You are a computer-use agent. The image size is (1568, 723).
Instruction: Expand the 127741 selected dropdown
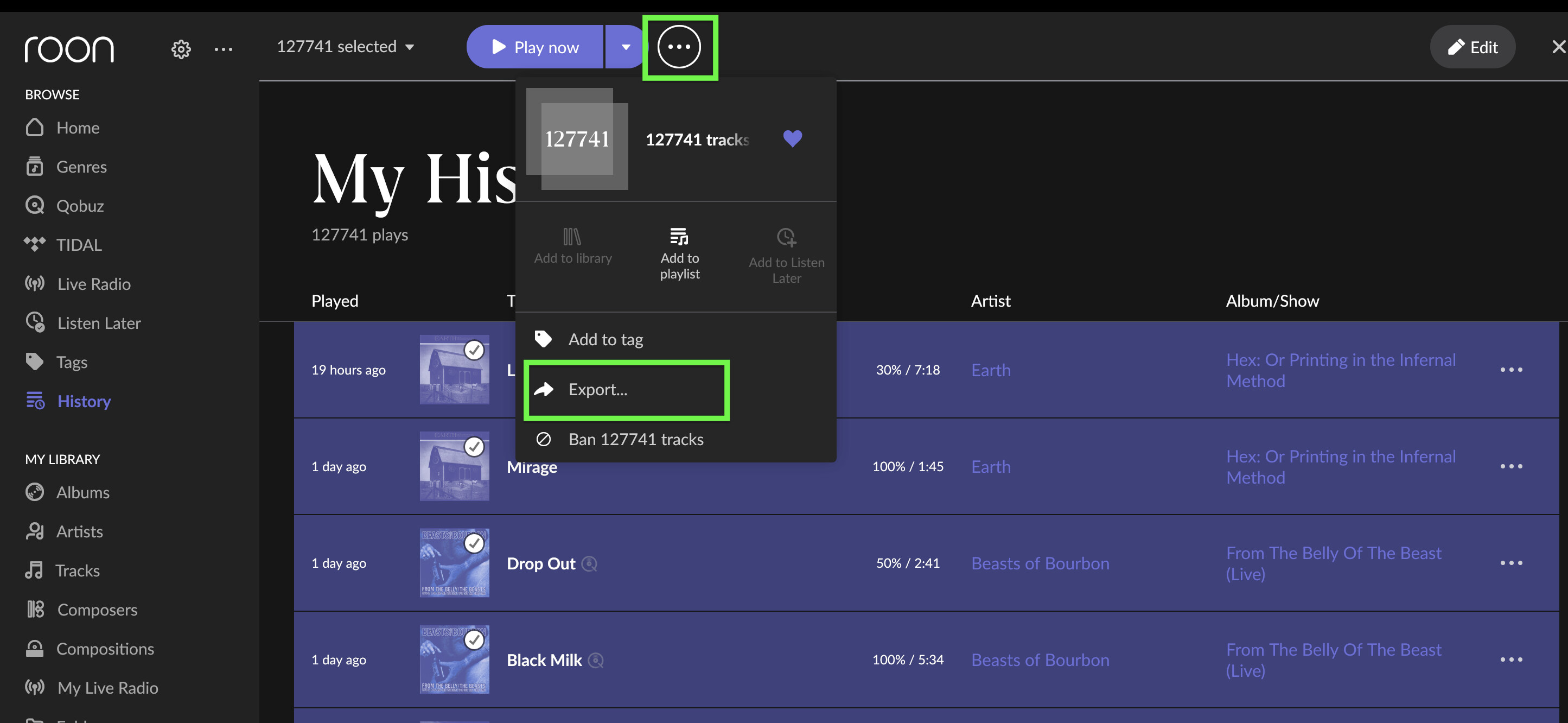coord(345,47)
